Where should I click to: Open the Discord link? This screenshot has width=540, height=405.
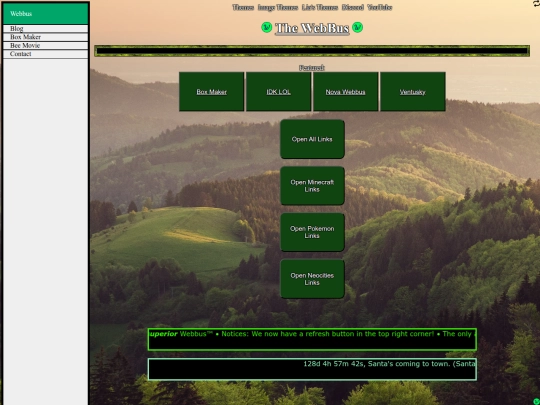click(x=353, y=7)
